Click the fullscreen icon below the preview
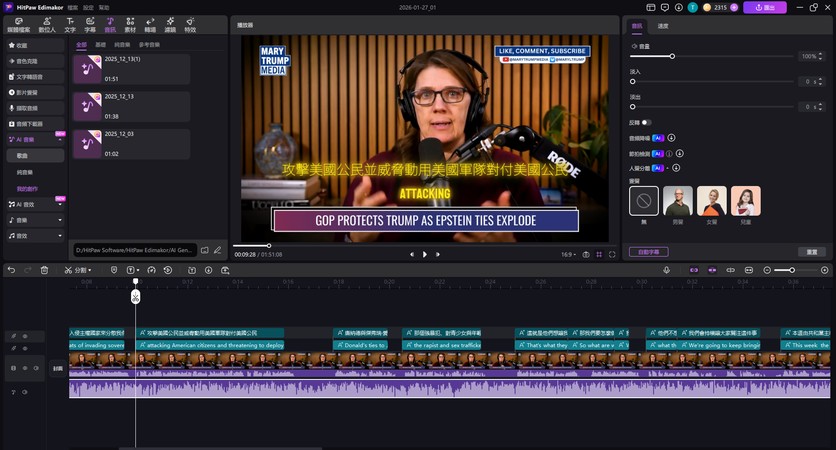 [612, 255]
